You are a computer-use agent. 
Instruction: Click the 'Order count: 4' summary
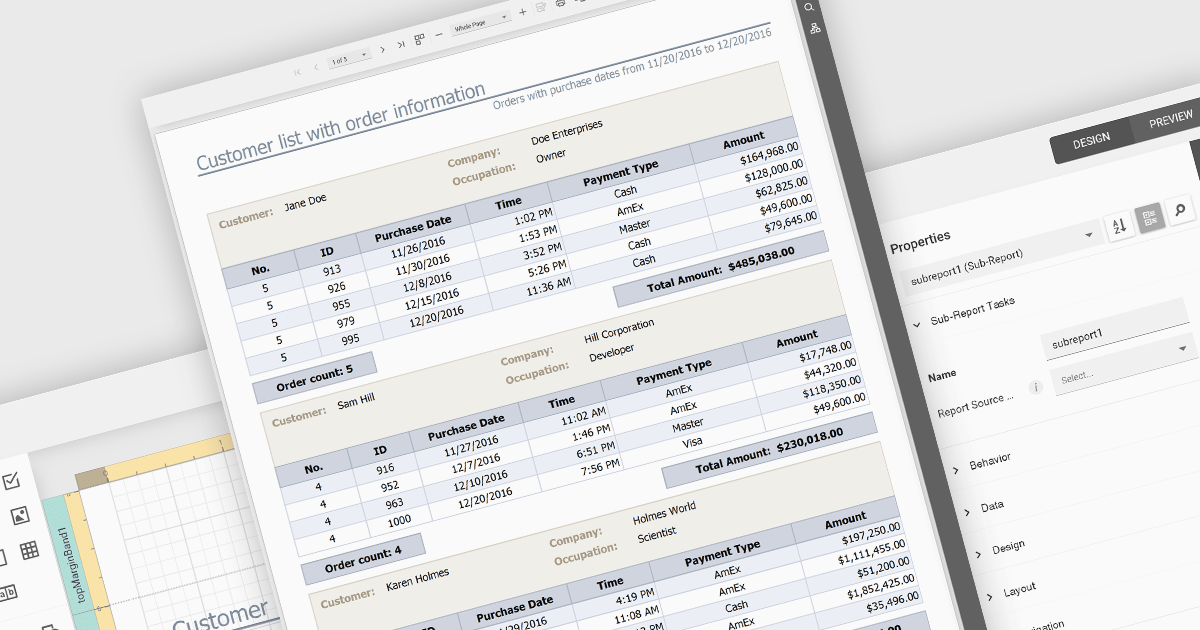pyautogui.click(x=363, y=557)
